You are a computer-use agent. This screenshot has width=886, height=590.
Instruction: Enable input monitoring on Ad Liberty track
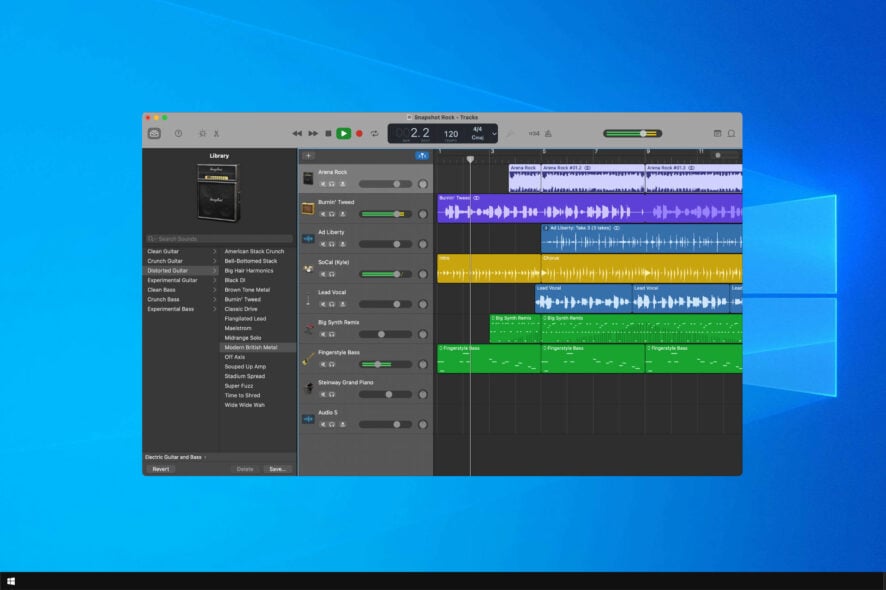tap(342, 244)
